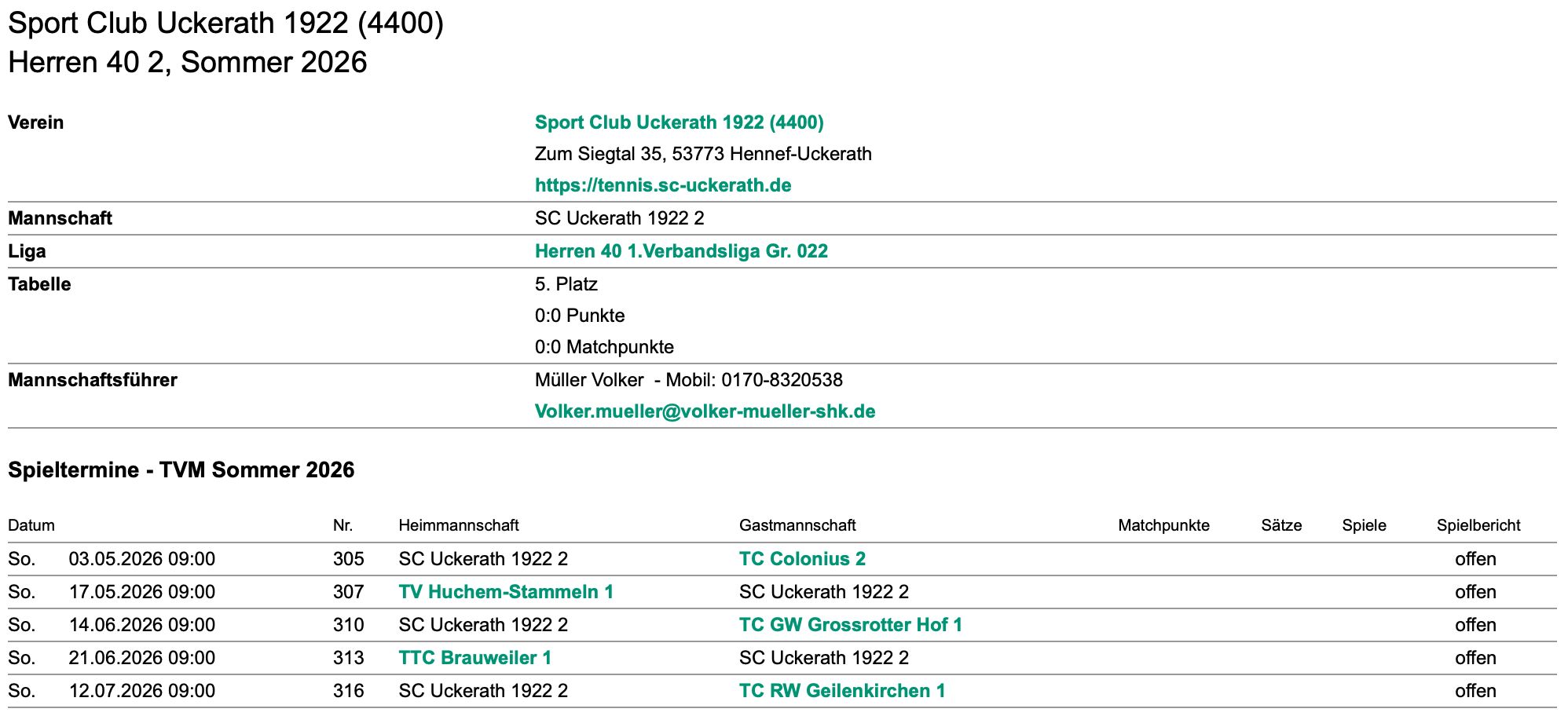Email Volker.mueller@volker-mueller-shk.de
The height and width of the screenshot is (716, 1568).
[705, 411]
